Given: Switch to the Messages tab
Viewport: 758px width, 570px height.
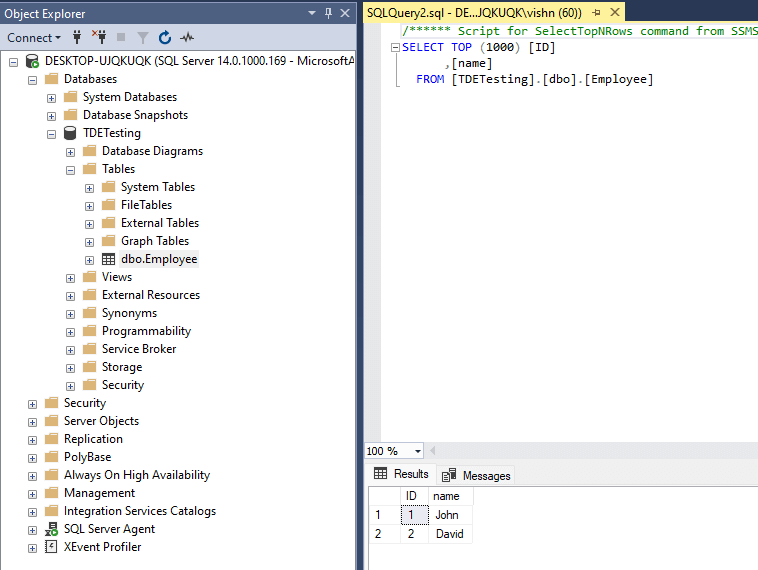Looking at the screenshot, I should (x=476, y=475).
